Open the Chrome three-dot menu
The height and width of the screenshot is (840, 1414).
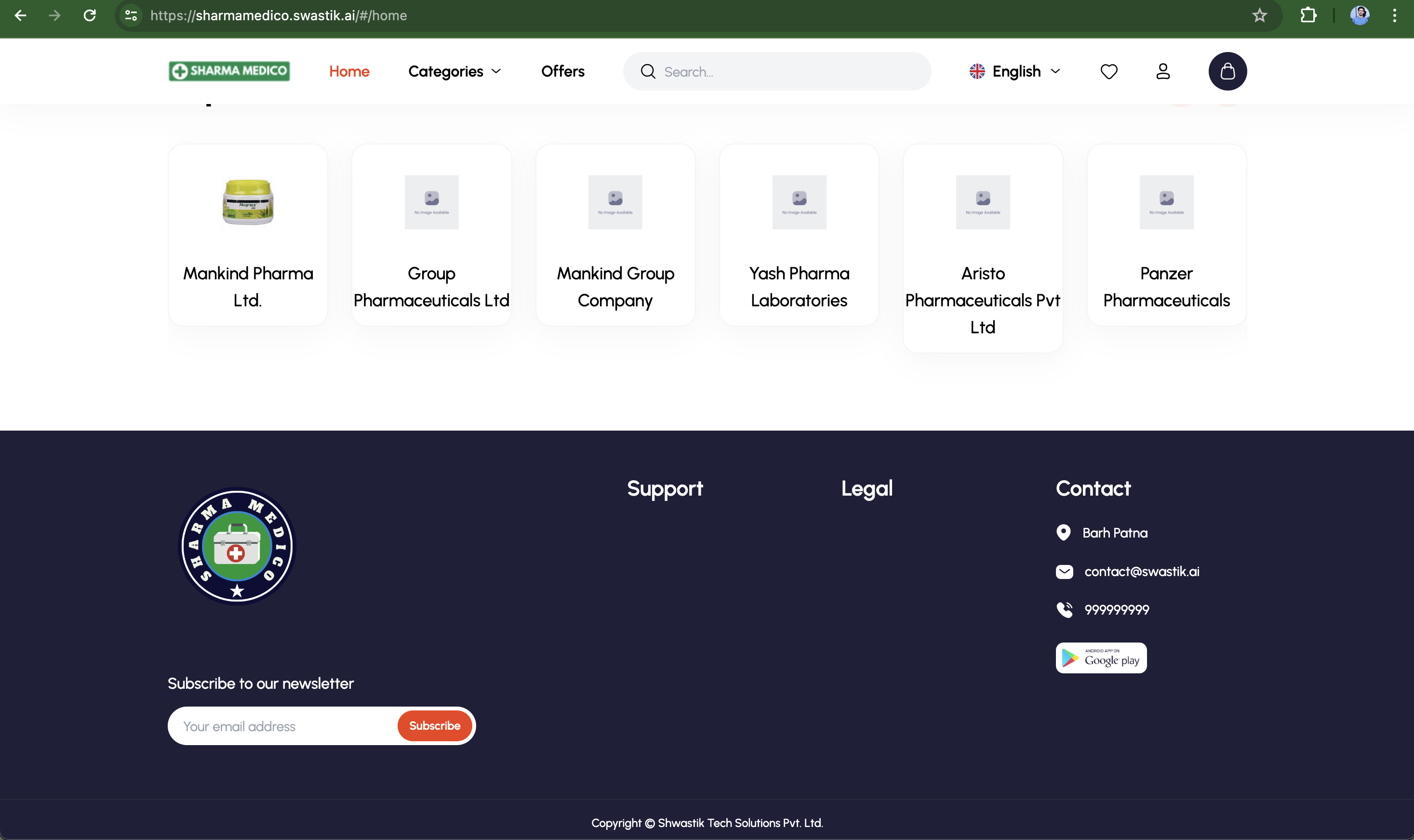point(1394,15)
